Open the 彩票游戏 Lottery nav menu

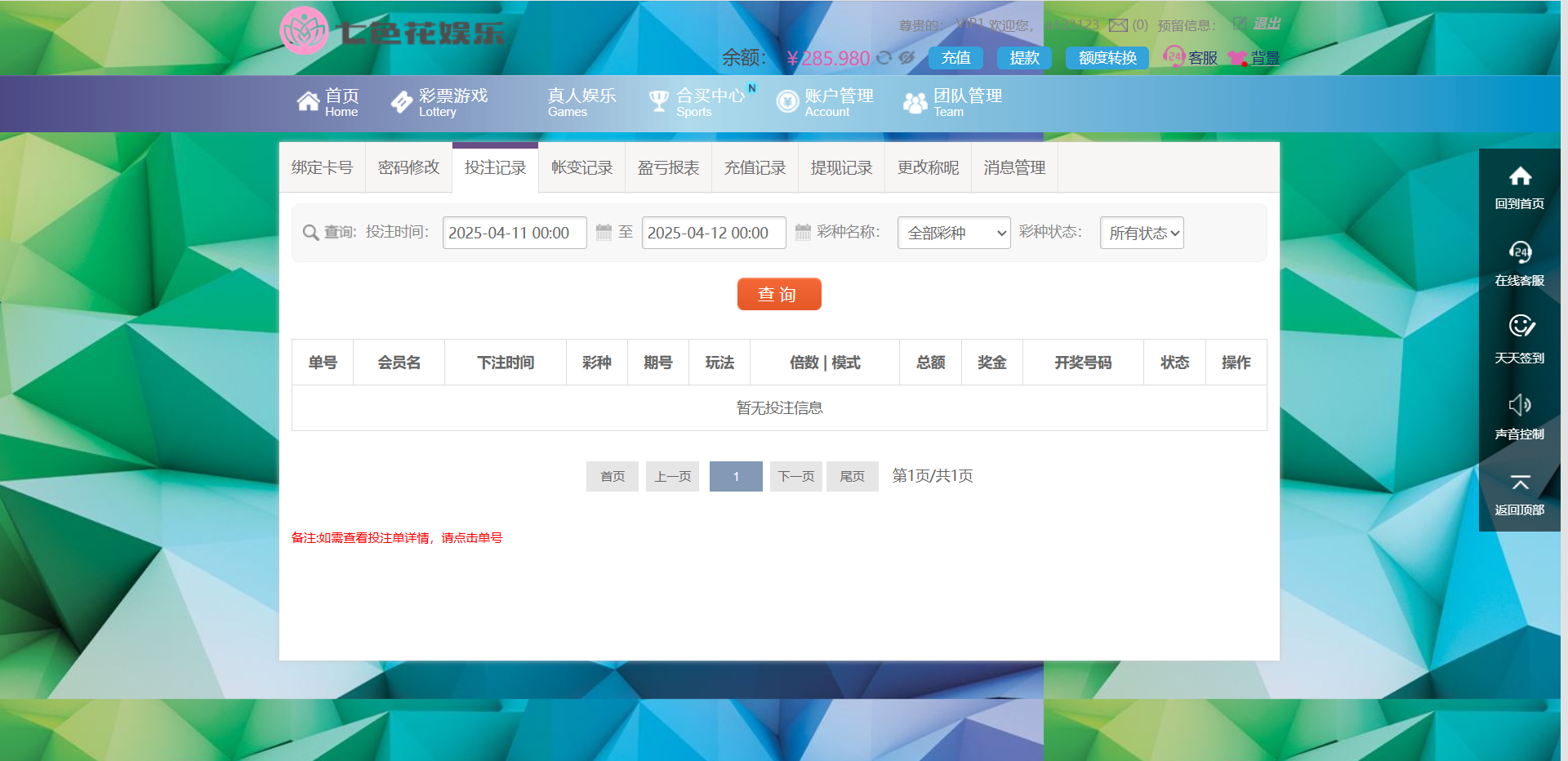click(440, 102)
